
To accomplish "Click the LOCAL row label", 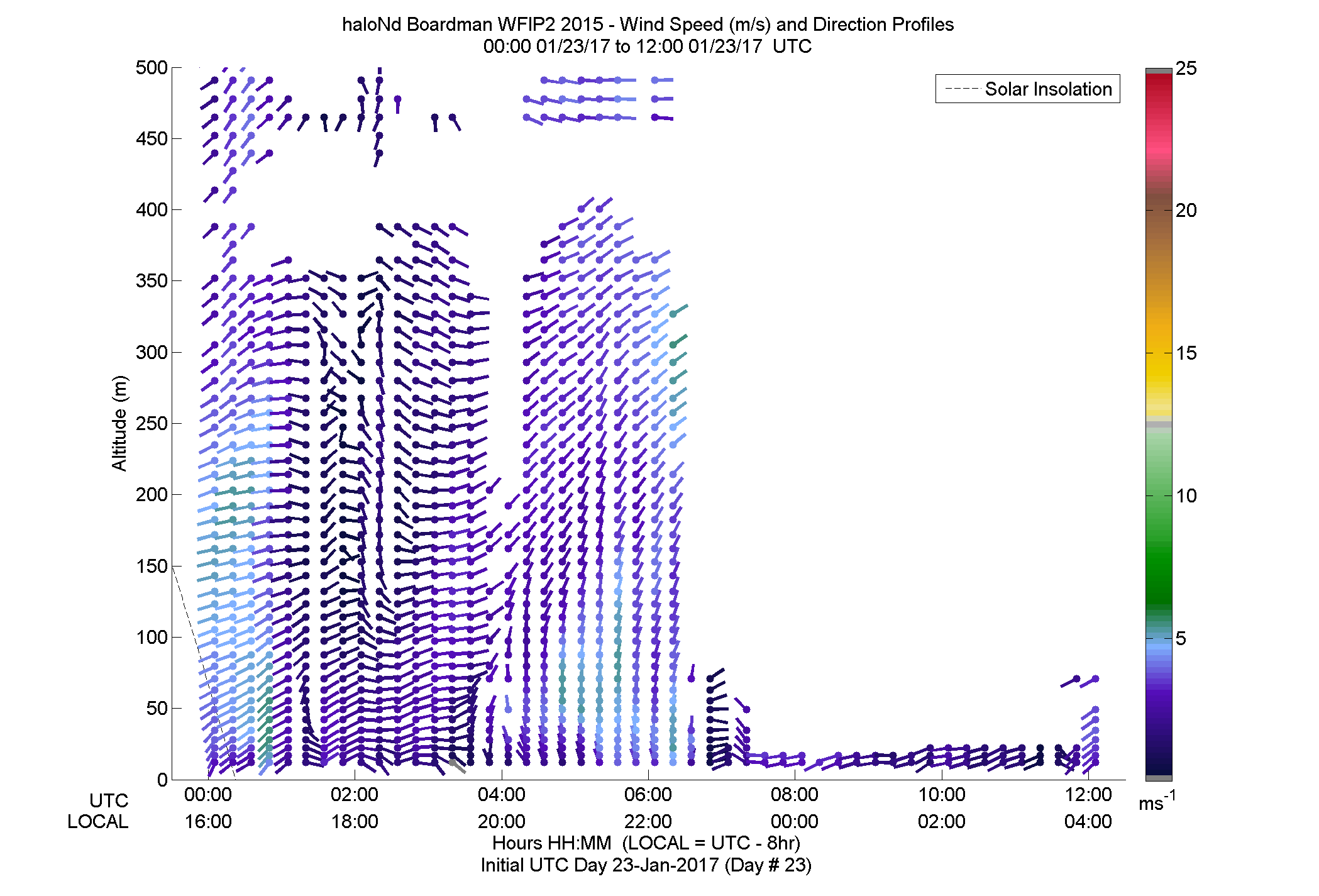I will tap(98, 821).
